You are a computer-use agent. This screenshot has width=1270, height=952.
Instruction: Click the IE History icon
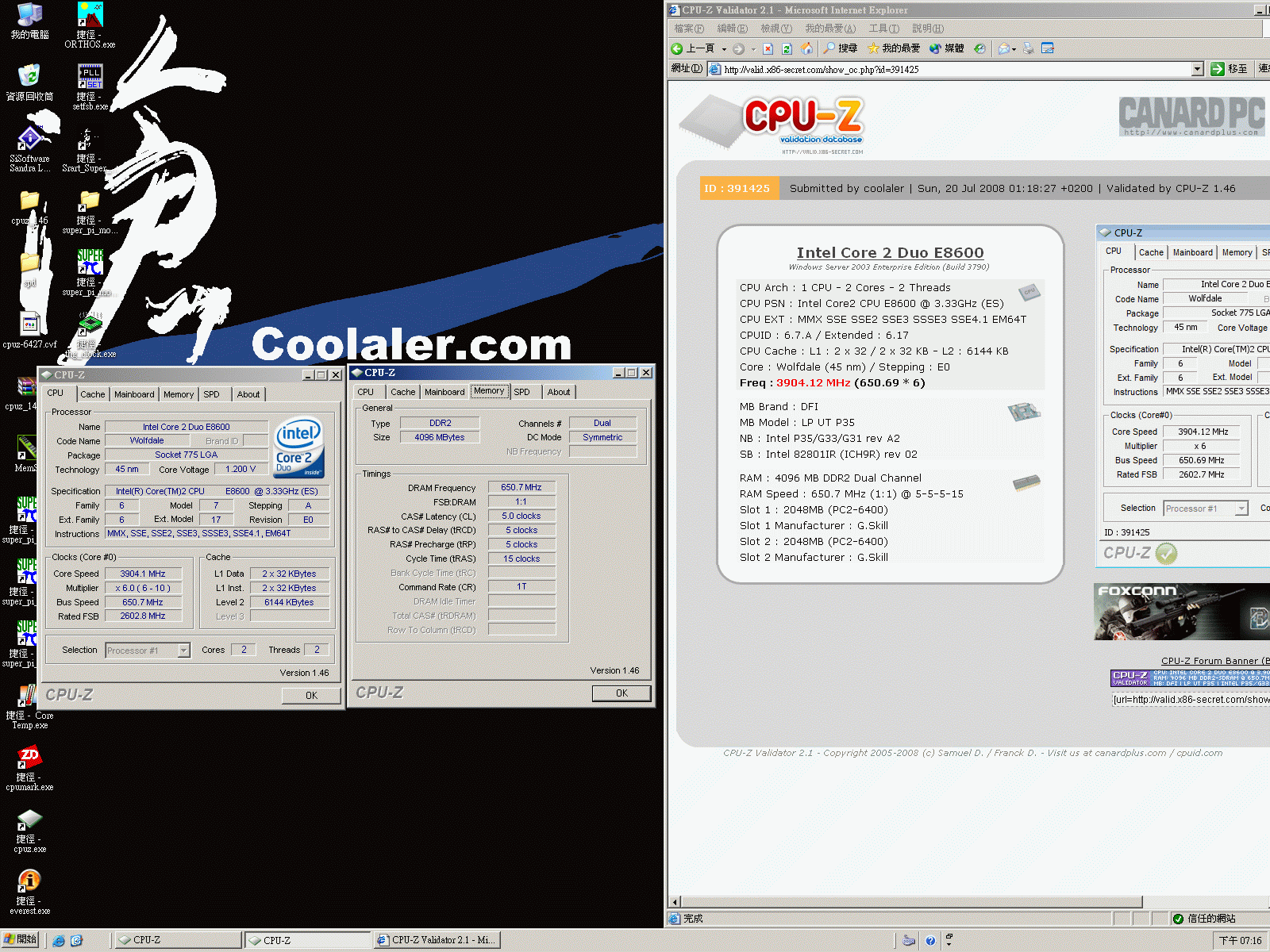980,48
